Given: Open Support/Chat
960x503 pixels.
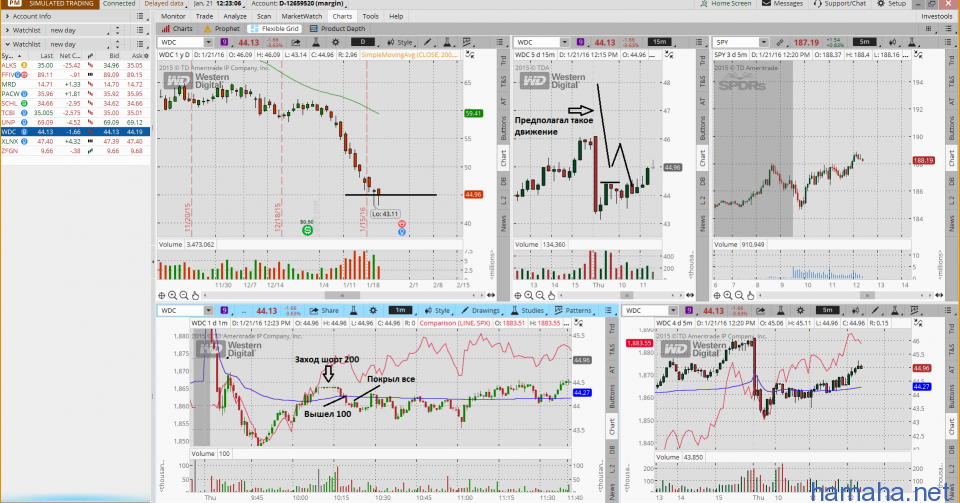Looking at the screenshot, I should 839,4.
